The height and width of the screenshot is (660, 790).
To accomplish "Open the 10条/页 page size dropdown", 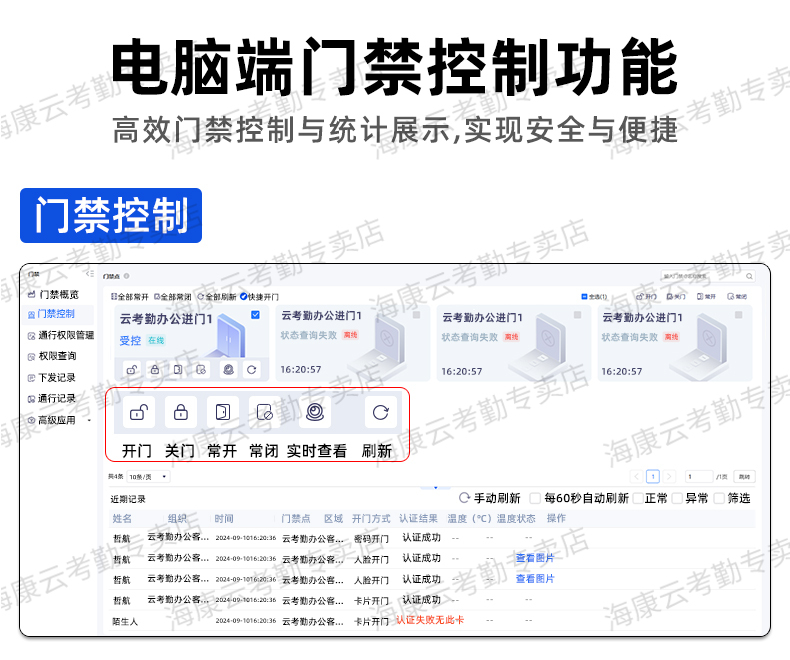I will [x=149, y=477].
